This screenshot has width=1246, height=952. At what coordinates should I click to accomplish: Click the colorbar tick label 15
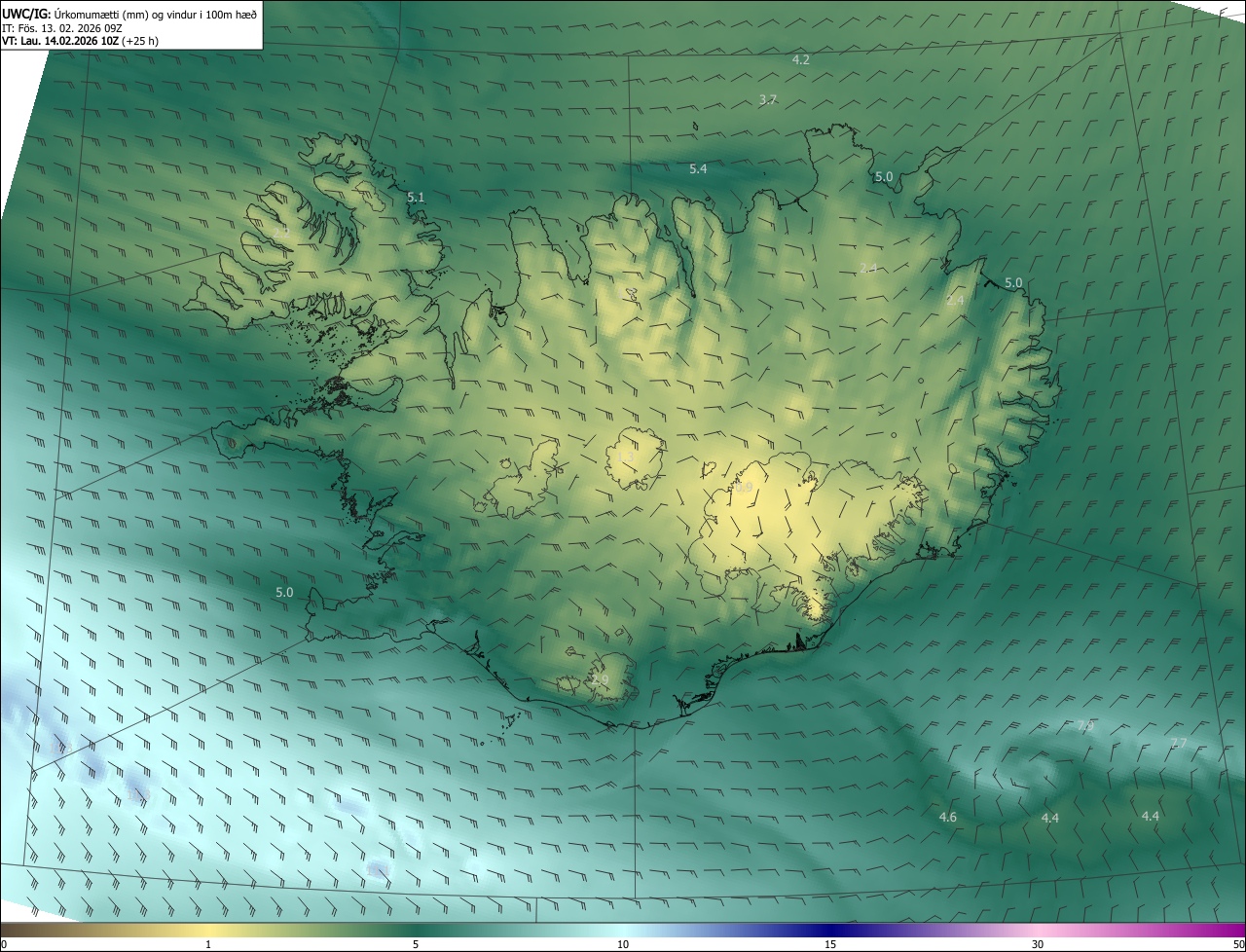[x=830, y=945]
